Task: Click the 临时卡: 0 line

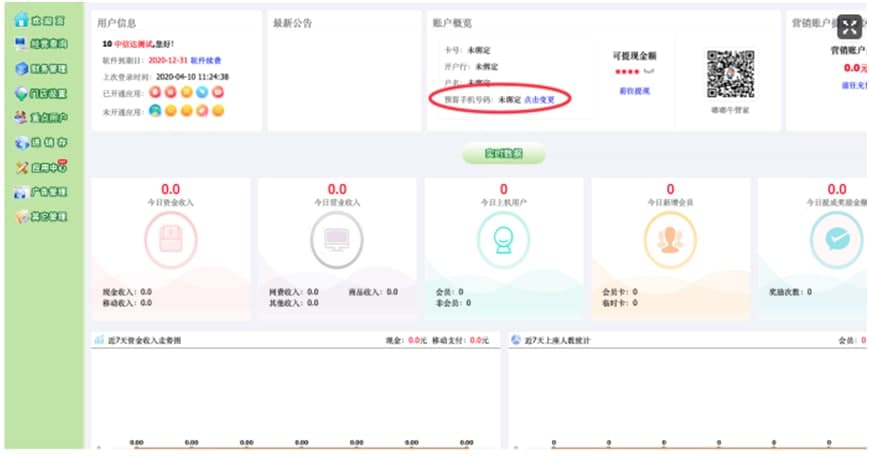Action: pyautogui.click(x=620, y=303)
